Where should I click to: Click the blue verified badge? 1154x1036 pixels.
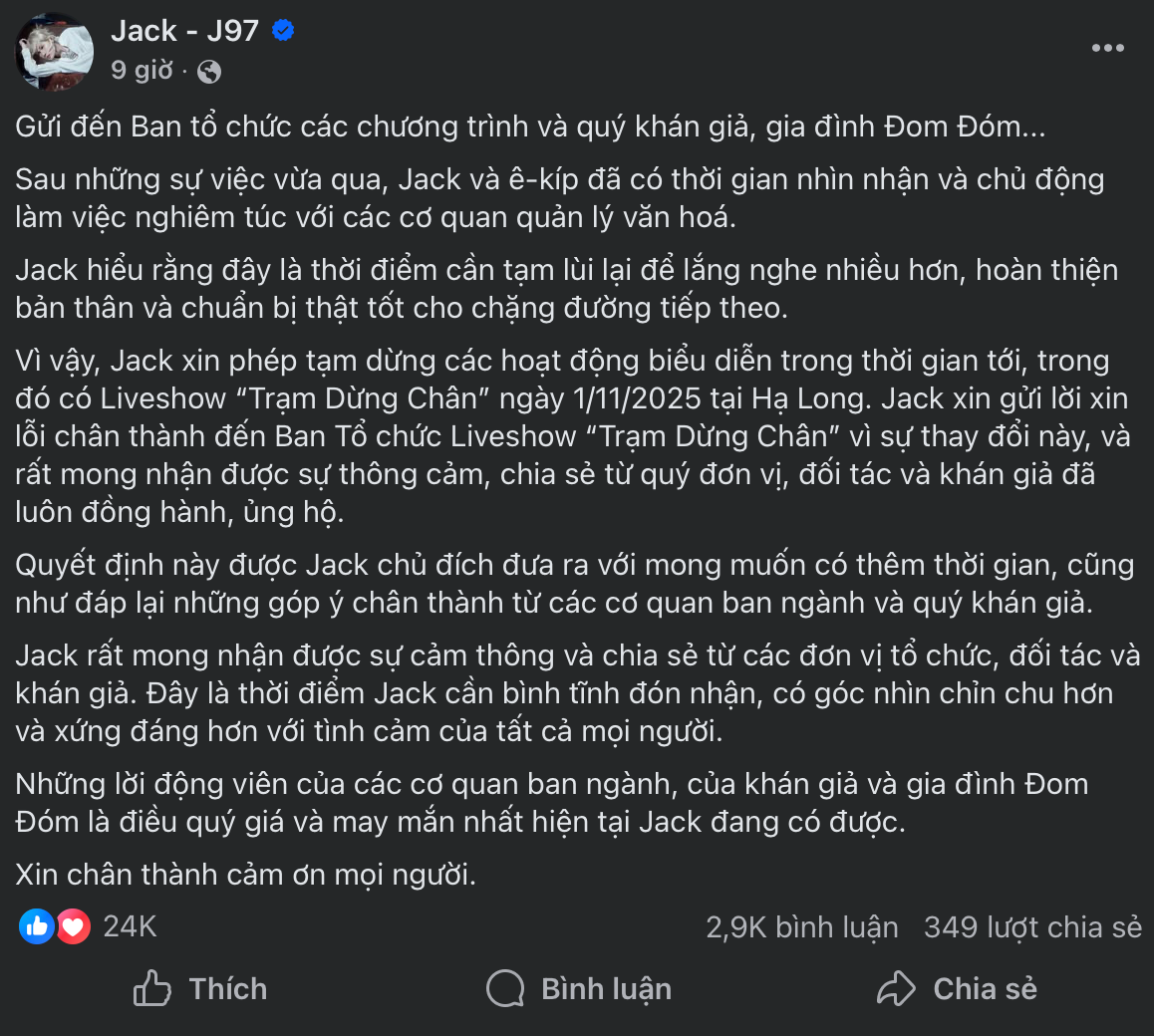[x=283, y=31]
